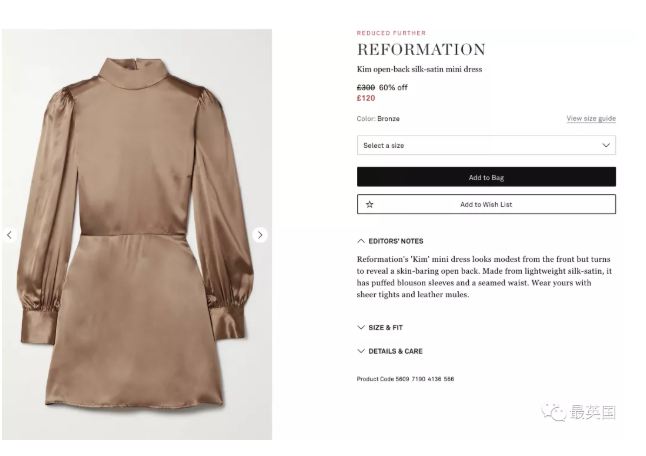646x456 pixels.
Task: Open the Reformation brand name link
Action: tap(421, 50)
